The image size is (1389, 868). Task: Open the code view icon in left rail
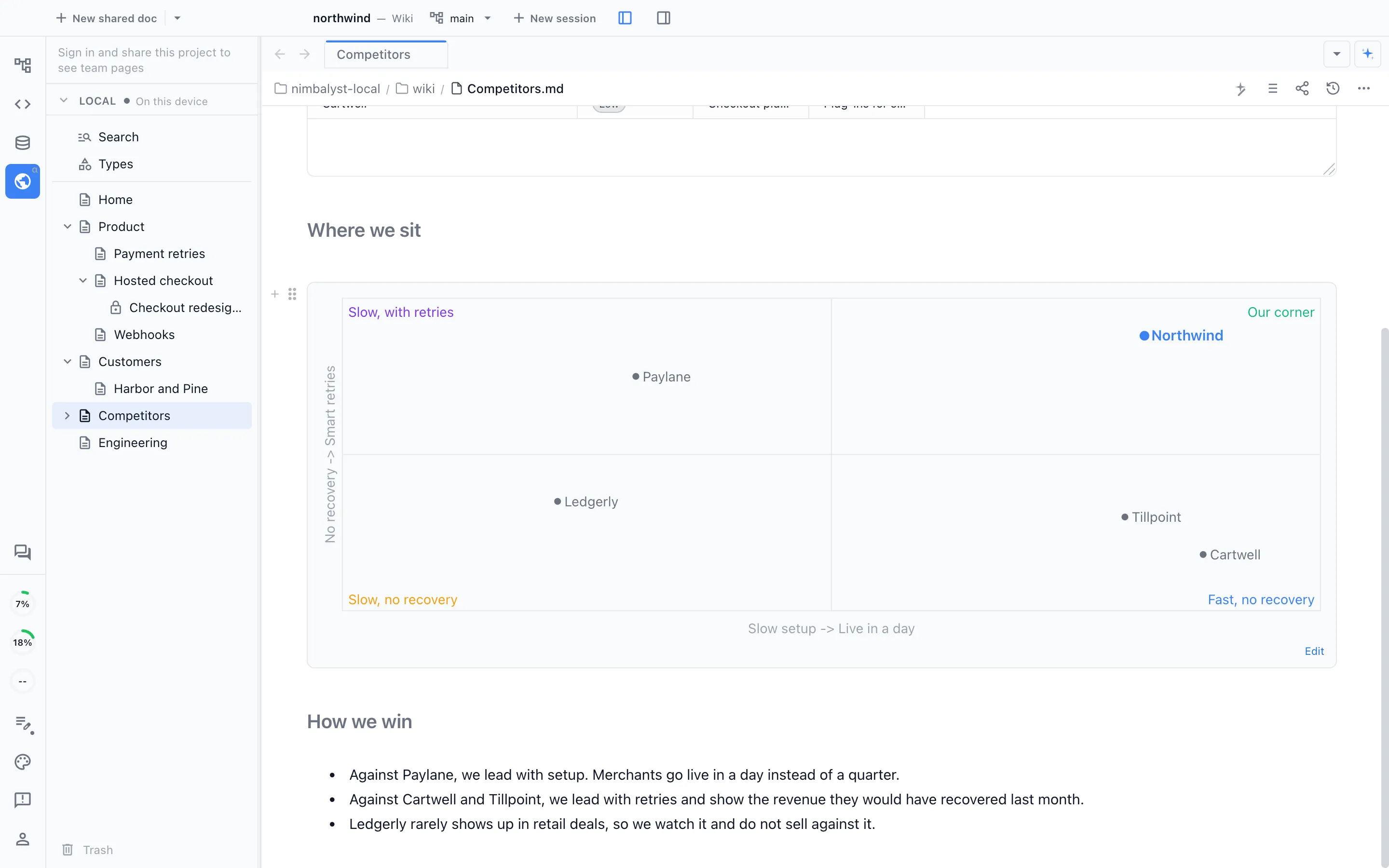(x=22, y=104)
